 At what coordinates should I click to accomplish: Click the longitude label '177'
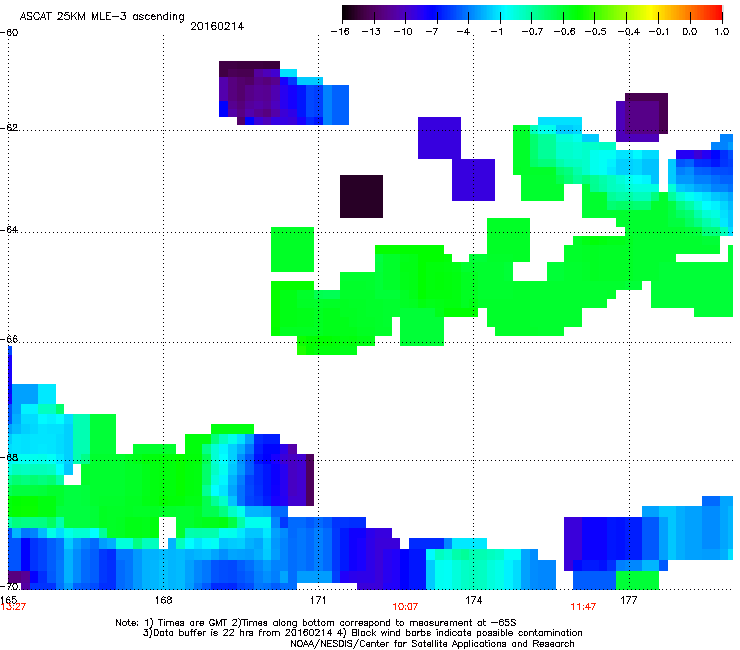click(x=629, y=600)
